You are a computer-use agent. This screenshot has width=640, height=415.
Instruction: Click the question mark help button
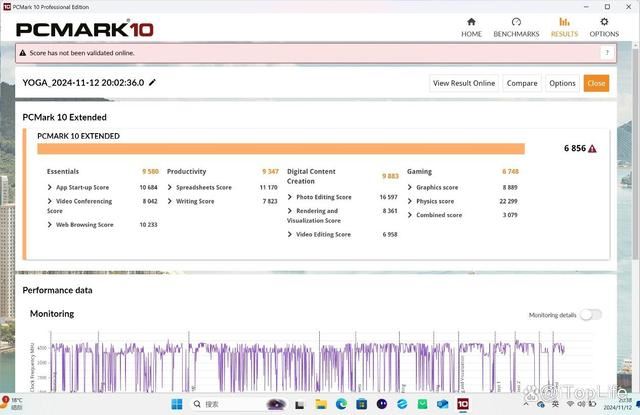(x=608, y=53)
